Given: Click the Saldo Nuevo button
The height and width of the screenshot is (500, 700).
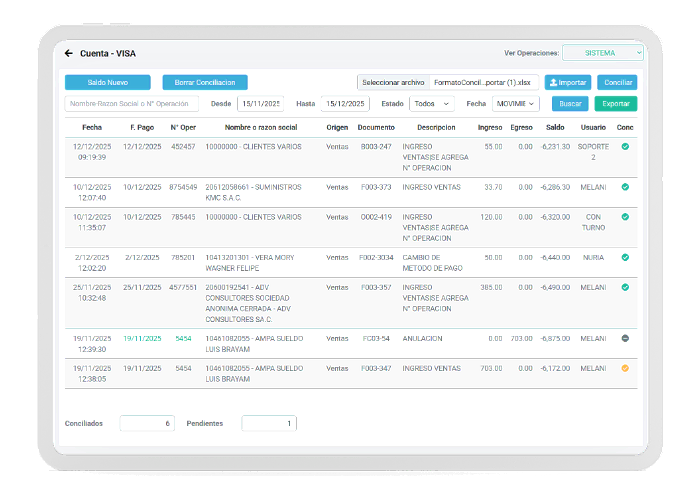Looking at the screenshot, I should (108, 83).
